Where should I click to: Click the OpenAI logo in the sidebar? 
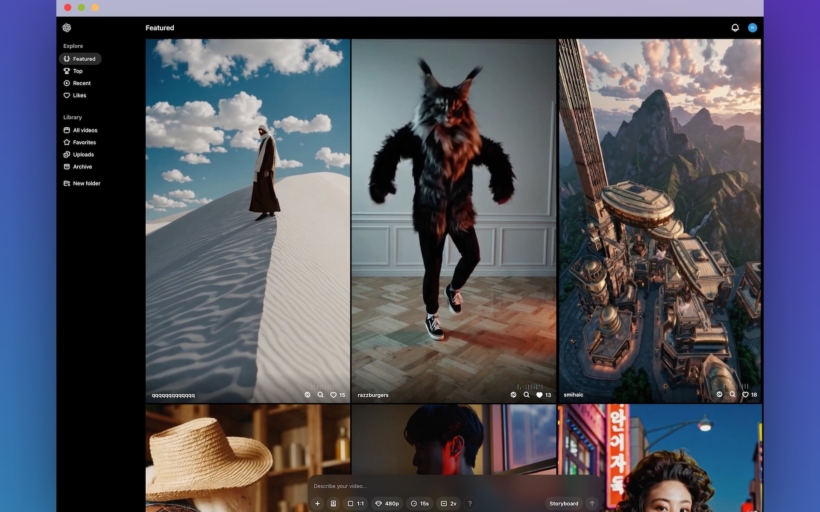[x=67, y=28]
